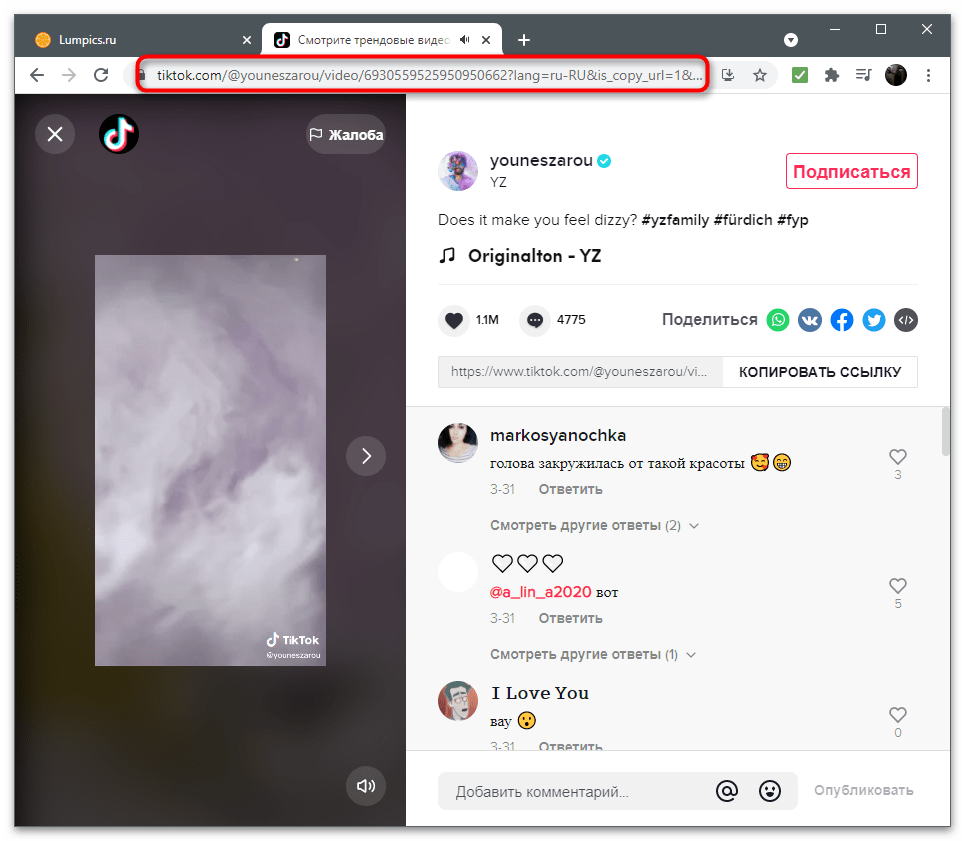Like markosyanochka's comment
965x841 pixels.
tap(898, 456)
